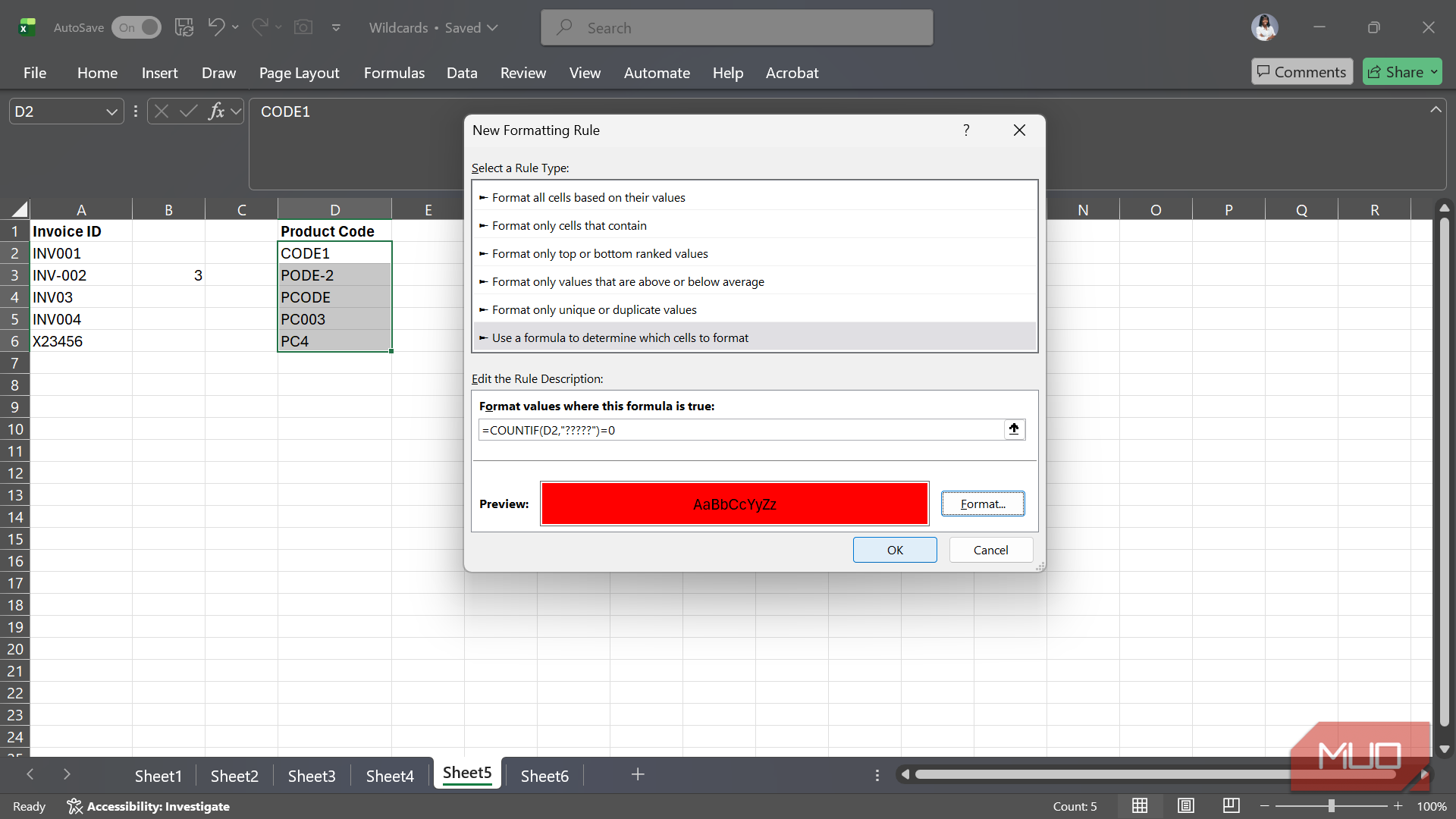Toggle the AutoSave switch
1456x819 pixels.
click(136, 27)
